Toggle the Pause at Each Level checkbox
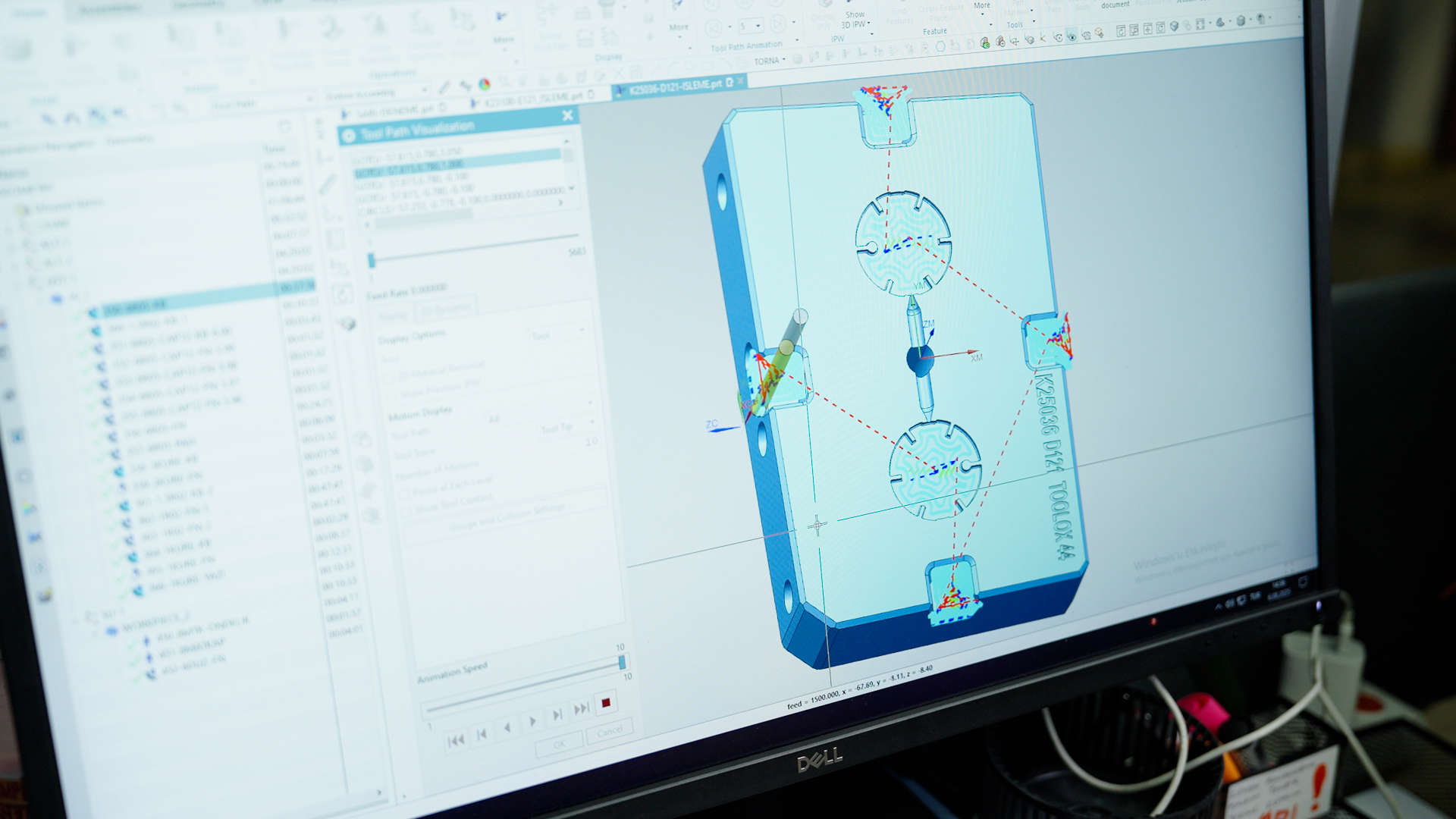 pos(406,494)
